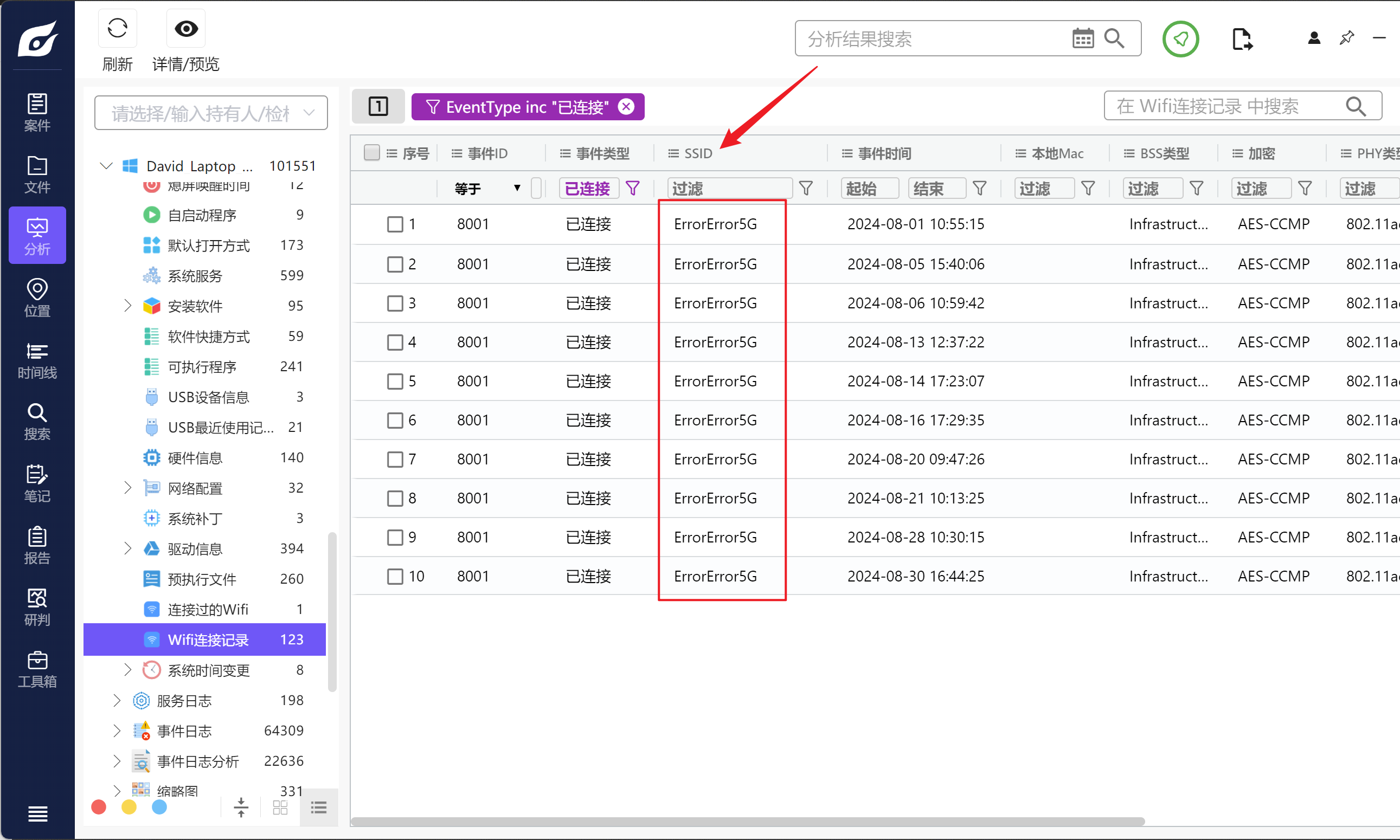The image size is (1400, 840).
Task: Open the 时间线 timeline sidebar icon
Action: point(37,360)
